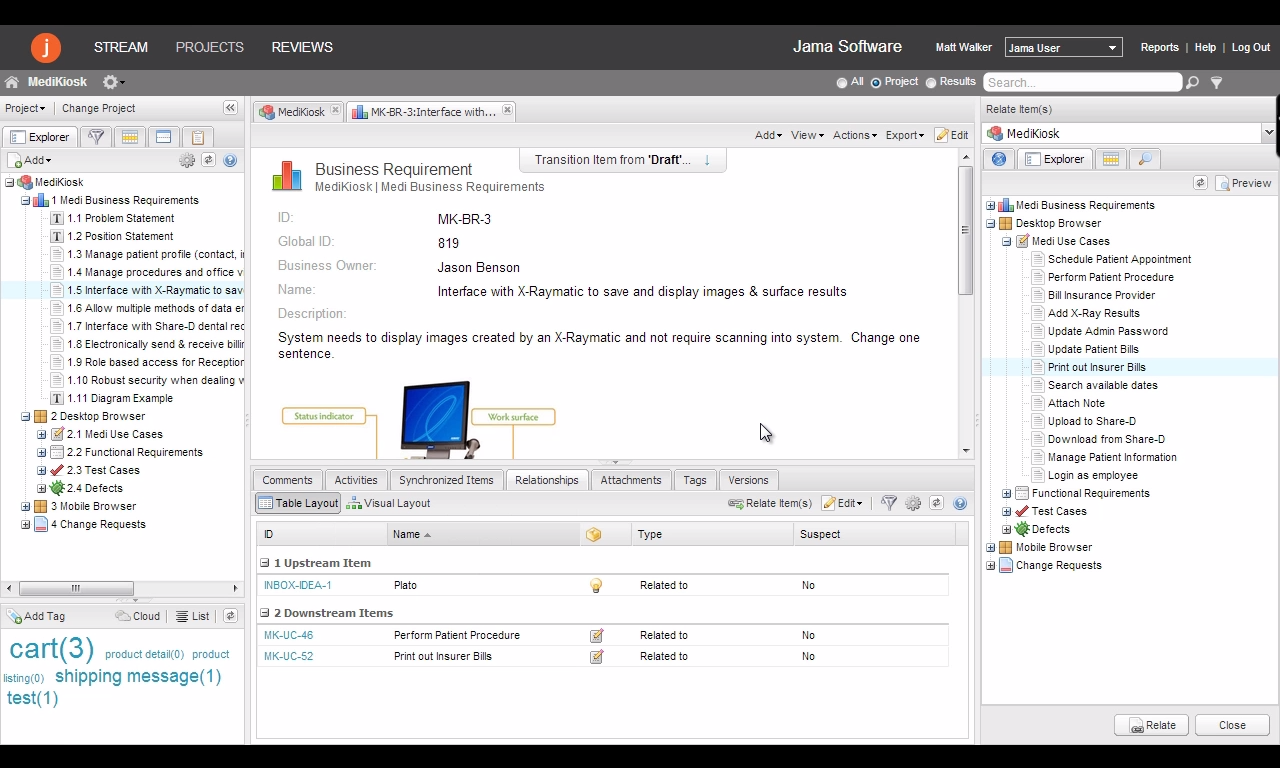Screen dimensions: 1280x768
Task: Show tags in Cloud view
Action: click(138, 616)
